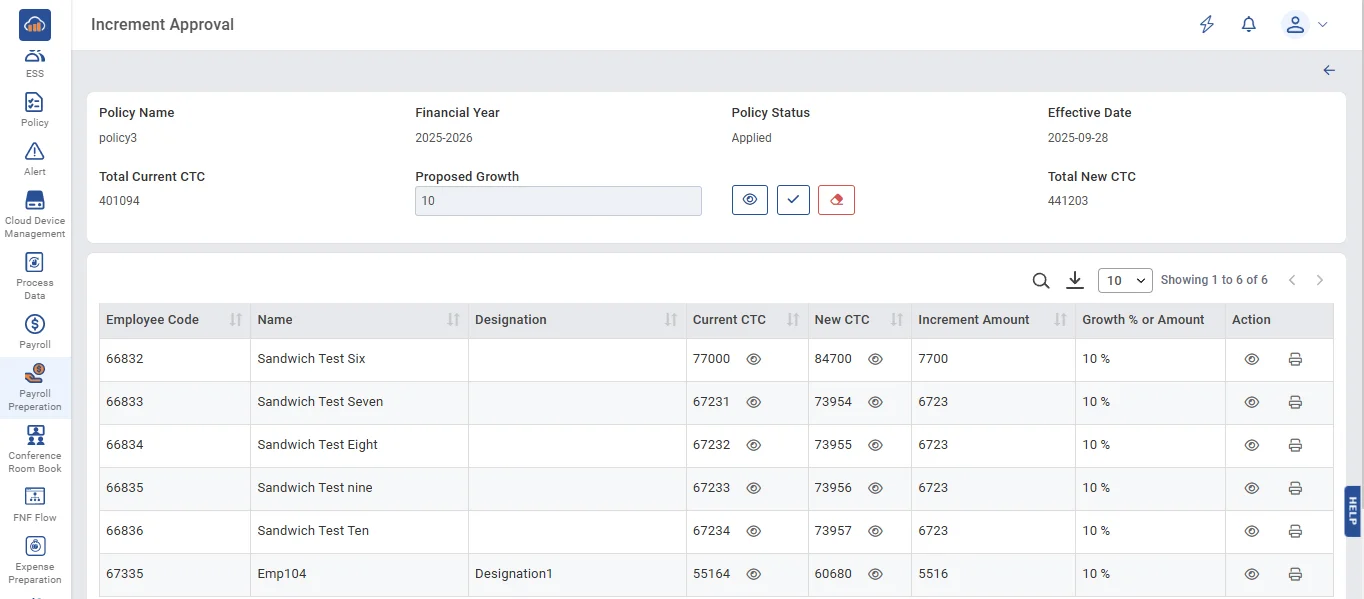This screenshot has width=1364, height=599.
Task: View New CTC details for Sandwich Test Seven
Action: [x=875, y=402]
